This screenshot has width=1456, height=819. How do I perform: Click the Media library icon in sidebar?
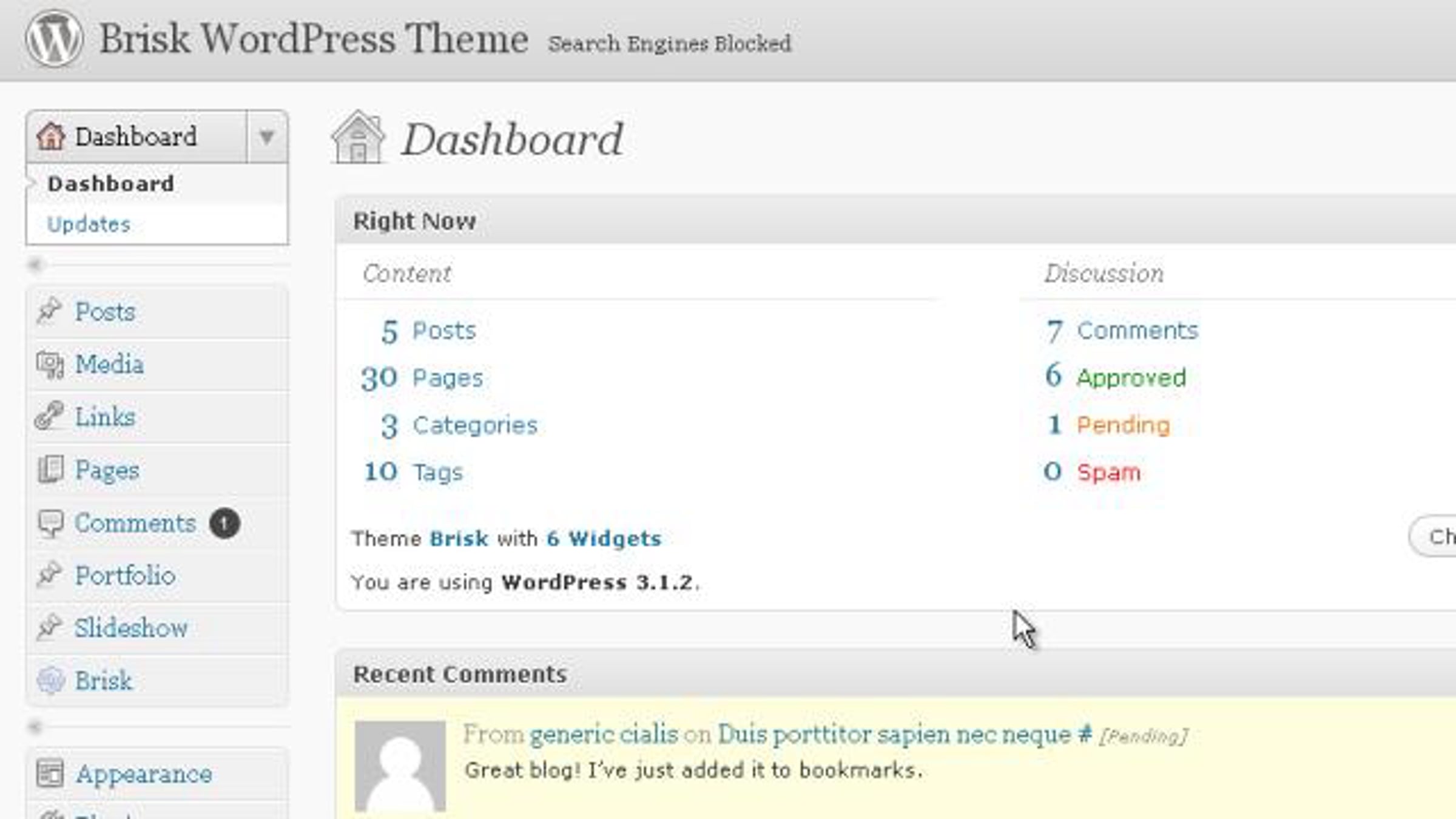[x=50, y=365]
